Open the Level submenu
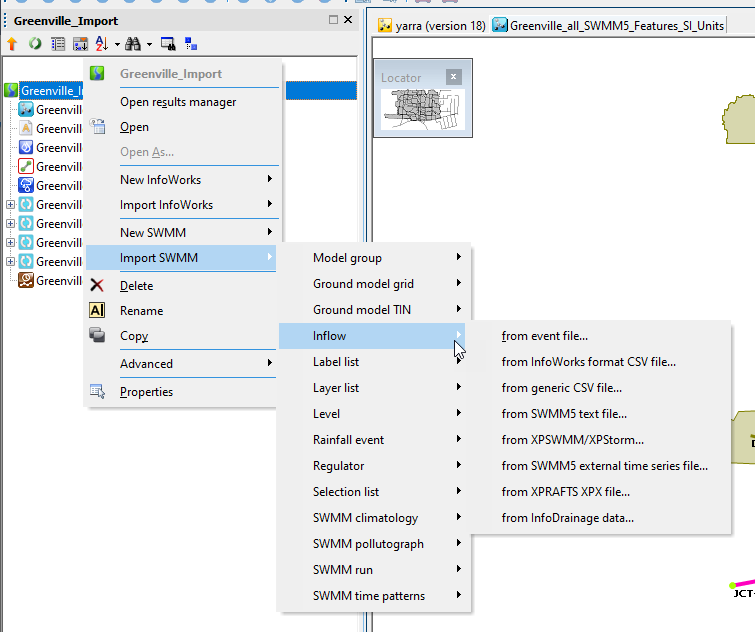 [x=373, y=414]
